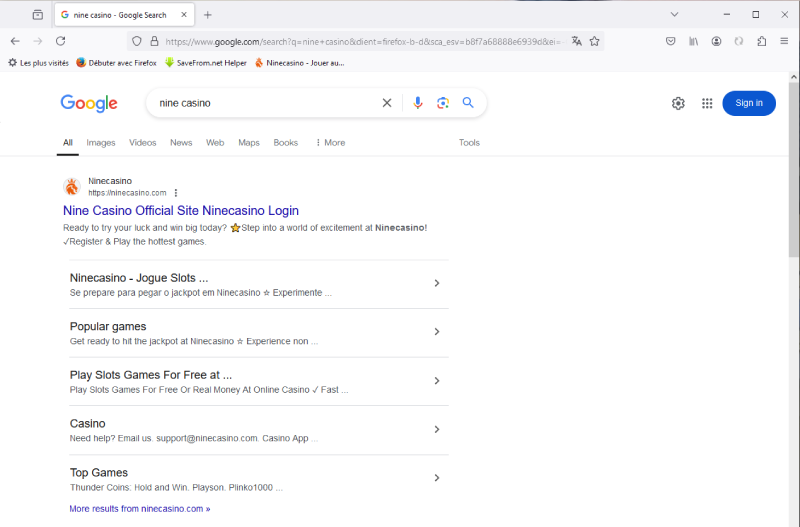Open the list all tabs dropdown

674,14
